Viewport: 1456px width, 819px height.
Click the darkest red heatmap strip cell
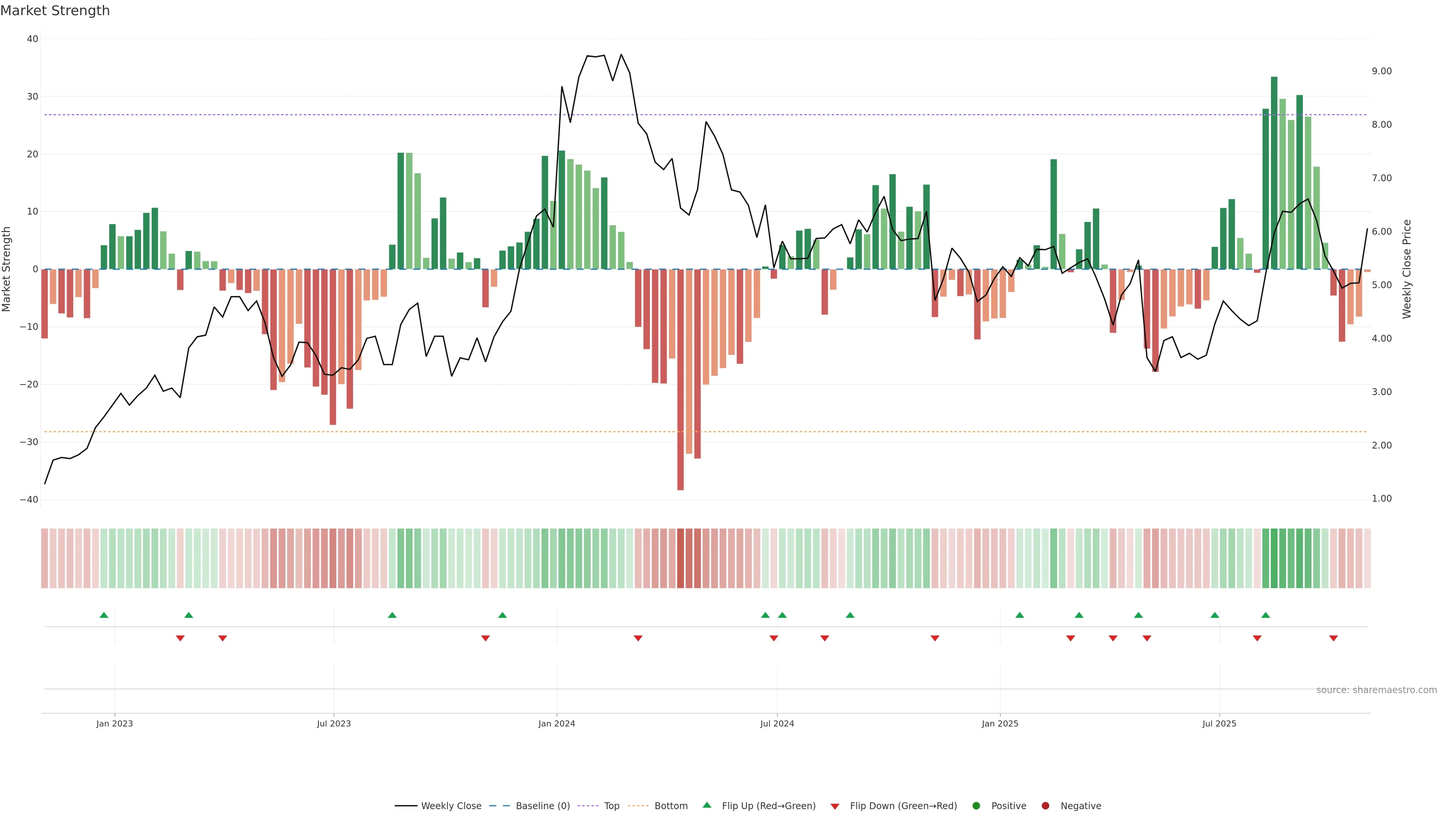coord(681,559)
